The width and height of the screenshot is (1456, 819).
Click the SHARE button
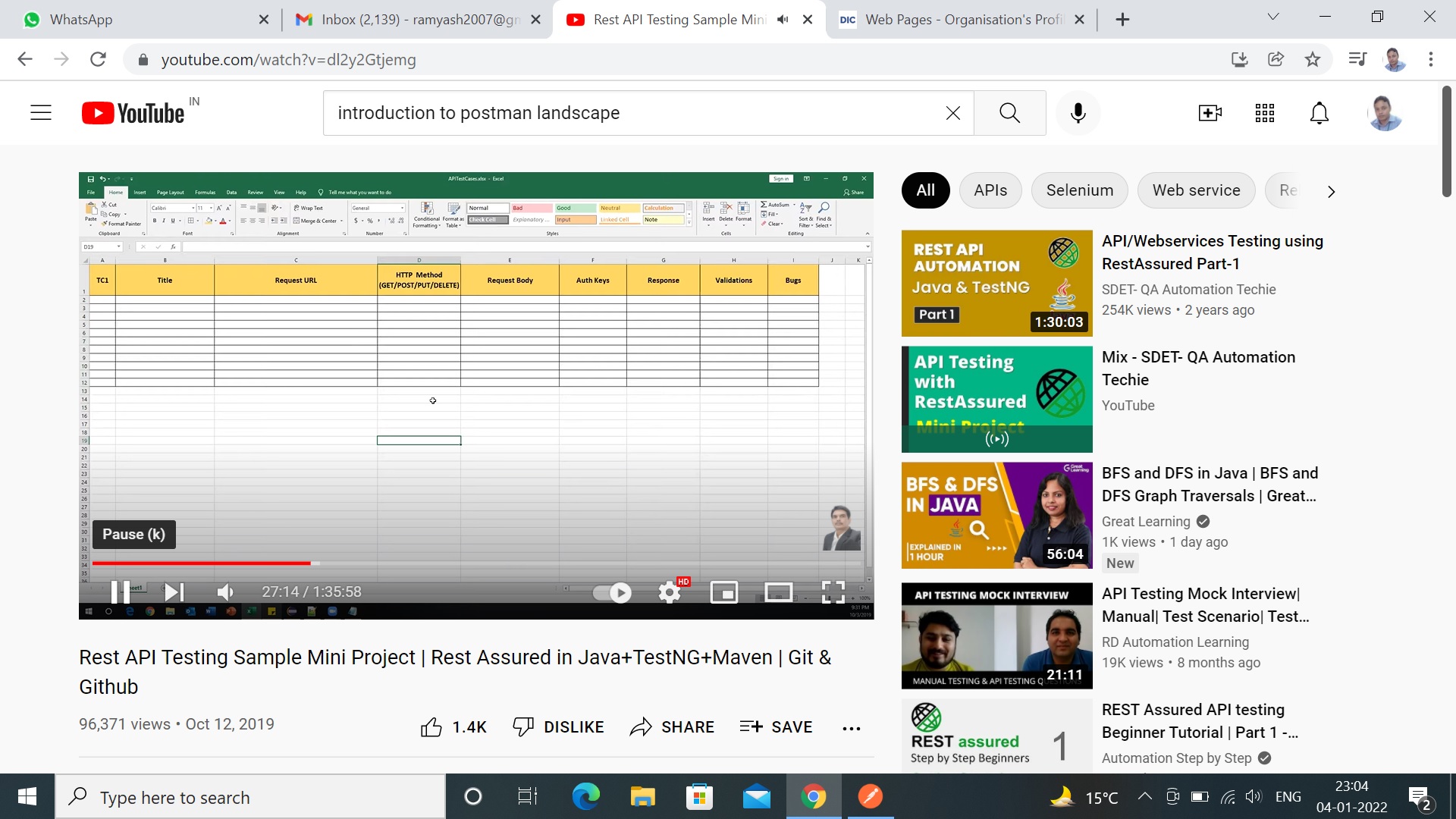pos(672,727)
